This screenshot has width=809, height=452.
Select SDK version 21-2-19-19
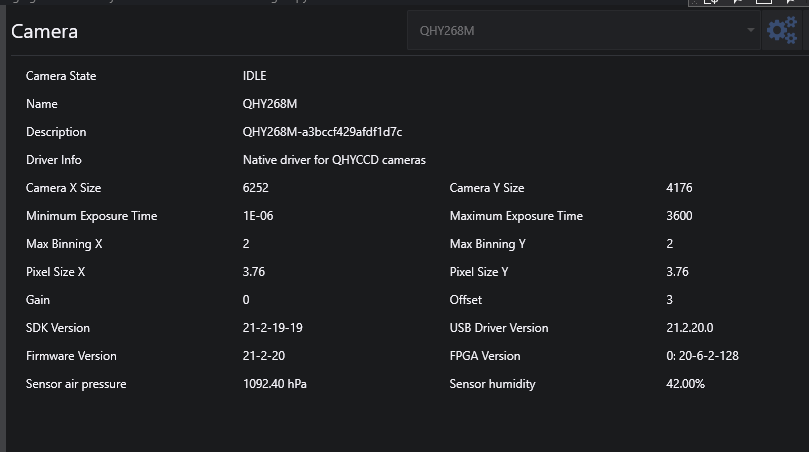(x=272, y=328)
